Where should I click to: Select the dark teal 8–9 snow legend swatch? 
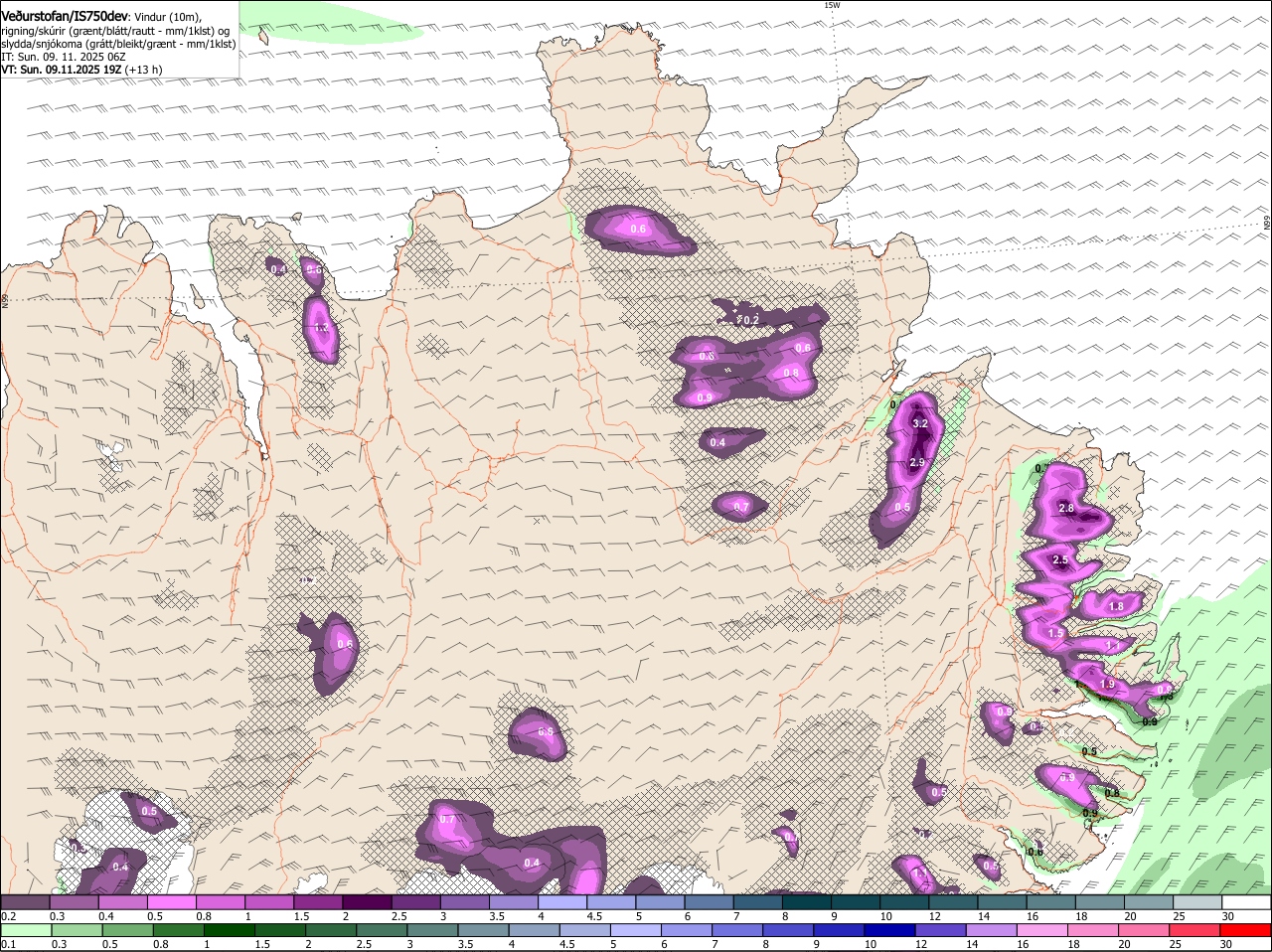[806, 902]
